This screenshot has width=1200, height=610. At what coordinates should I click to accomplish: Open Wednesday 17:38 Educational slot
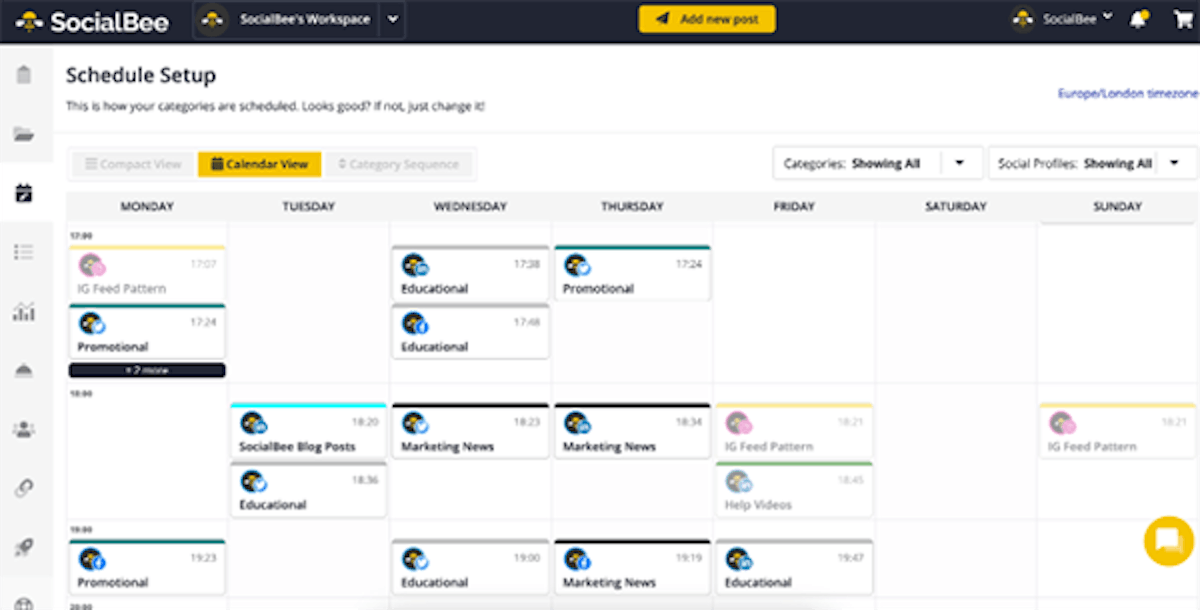tap(470, 273)
